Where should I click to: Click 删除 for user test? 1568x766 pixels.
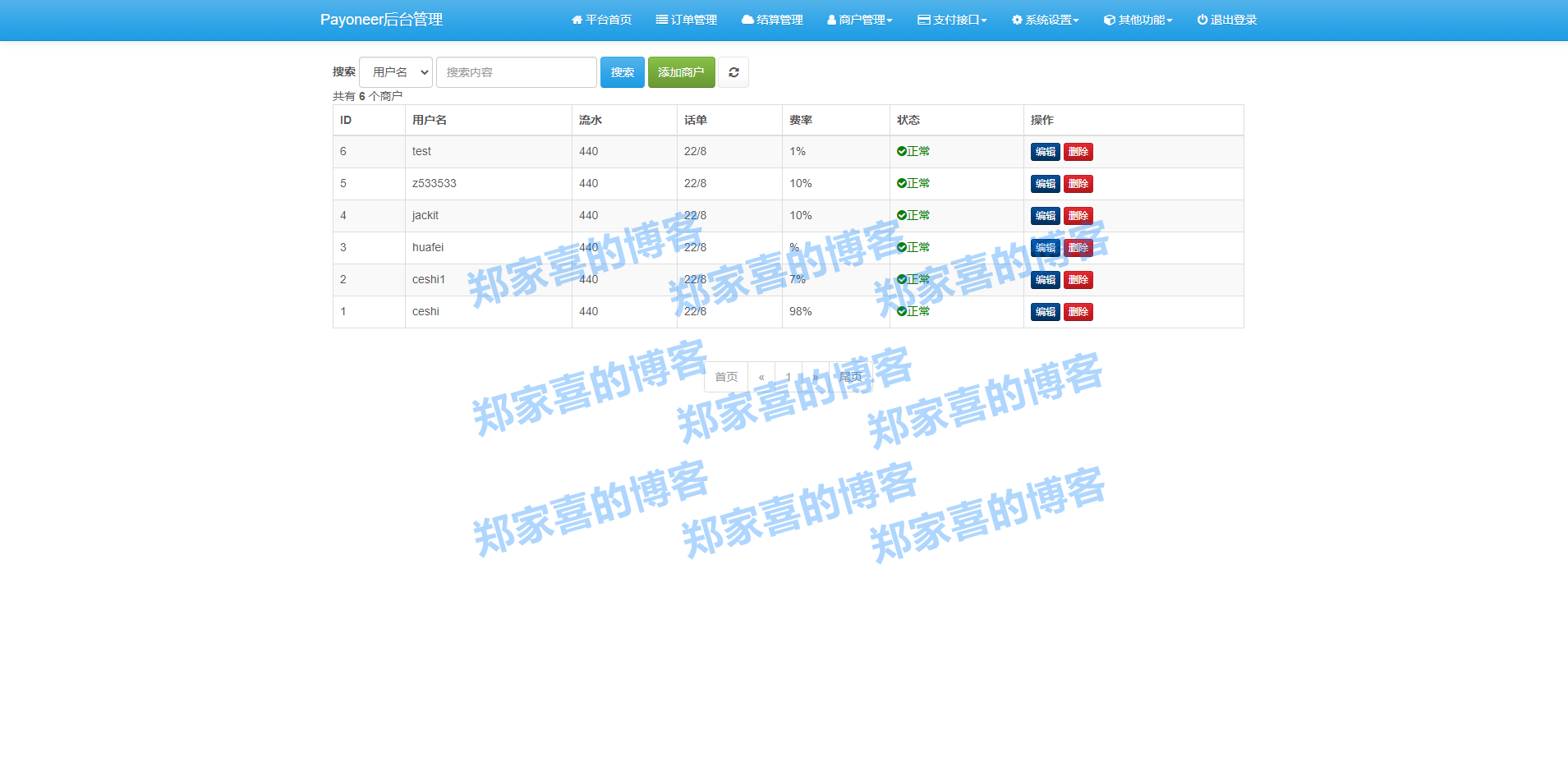pyautogui.click(x=1078, y=152)
